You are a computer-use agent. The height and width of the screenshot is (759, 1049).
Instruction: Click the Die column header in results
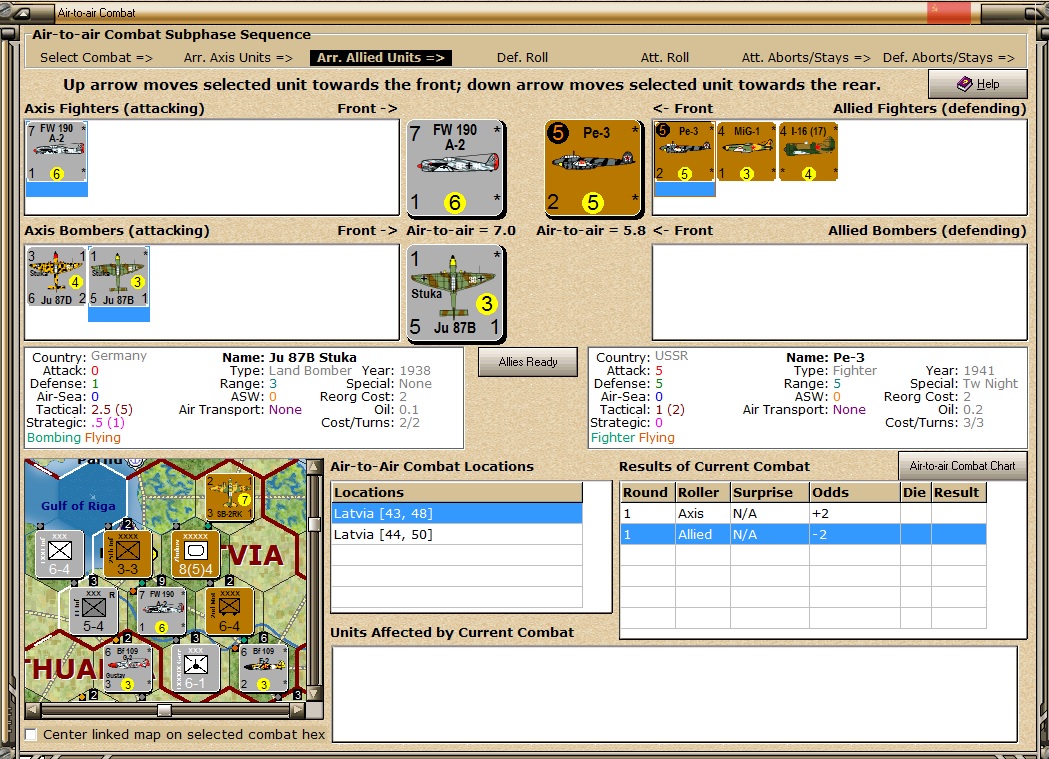(915, 493)
